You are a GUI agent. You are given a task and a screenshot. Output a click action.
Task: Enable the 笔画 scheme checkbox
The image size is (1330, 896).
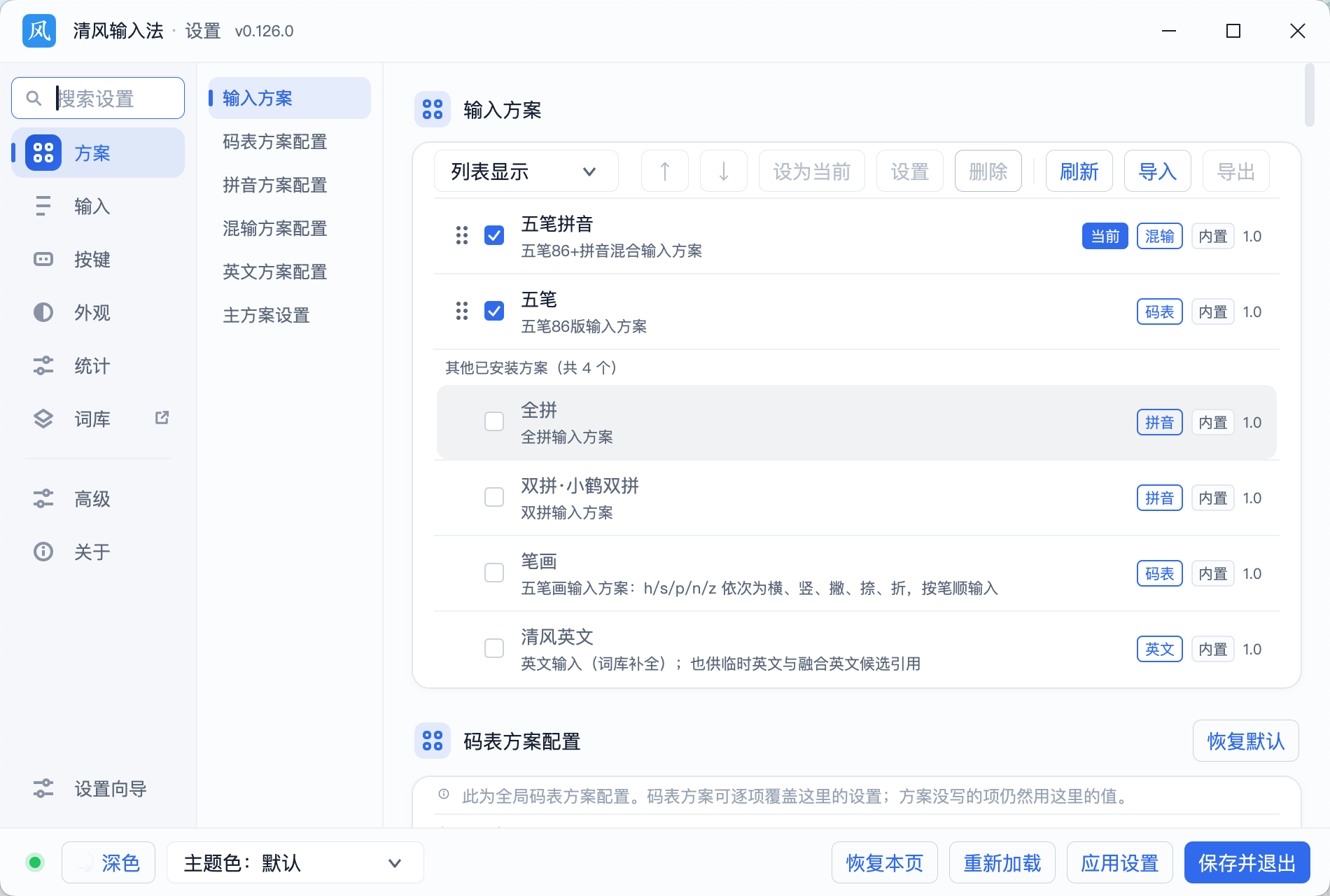click(x=494, y=573)
